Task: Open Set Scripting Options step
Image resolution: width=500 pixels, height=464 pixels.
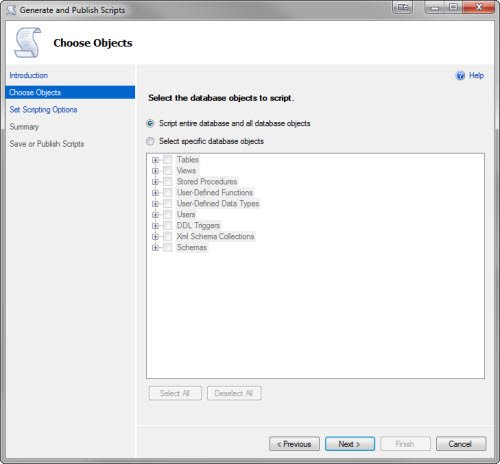Action: click(43, 110)
